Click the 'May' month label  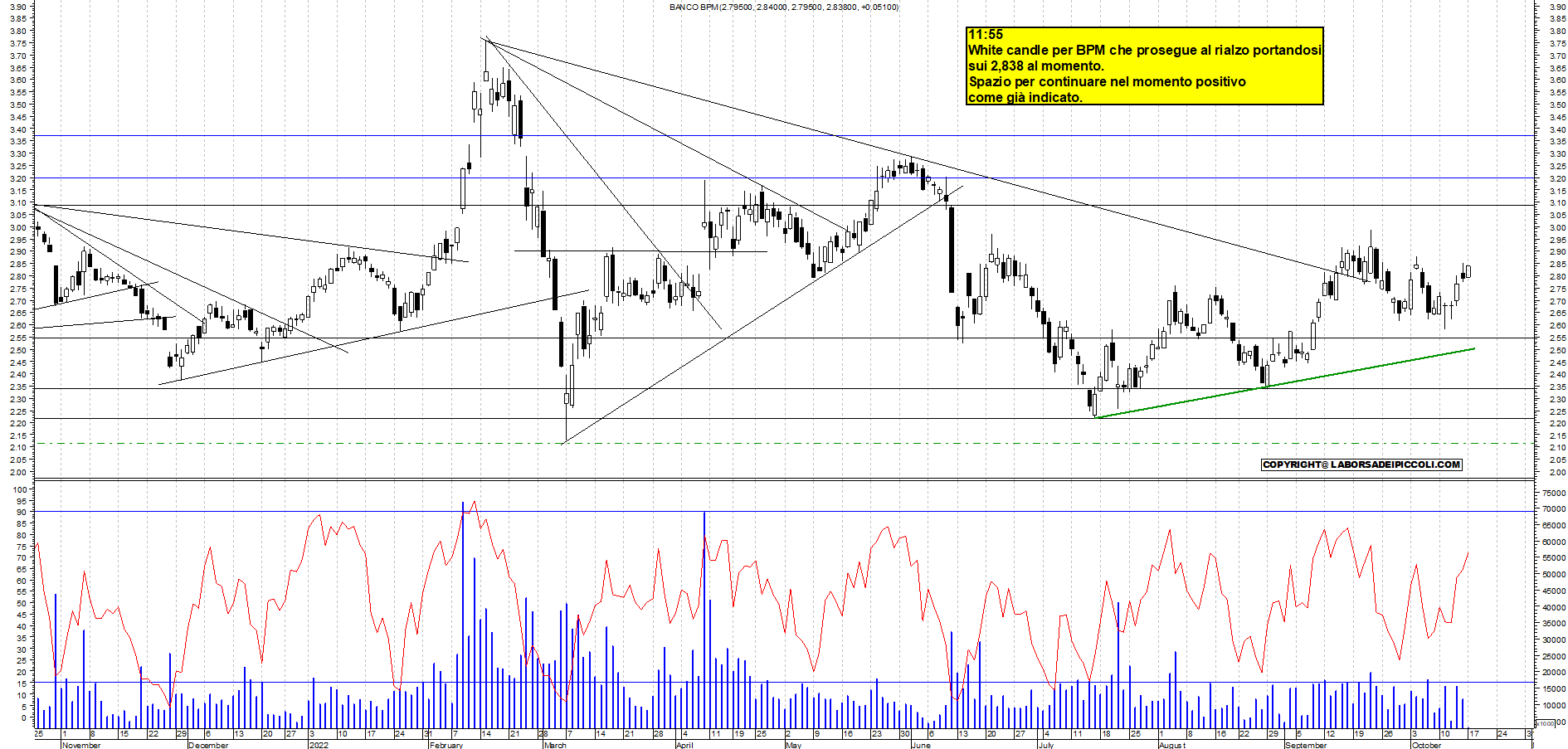[793, 745]
